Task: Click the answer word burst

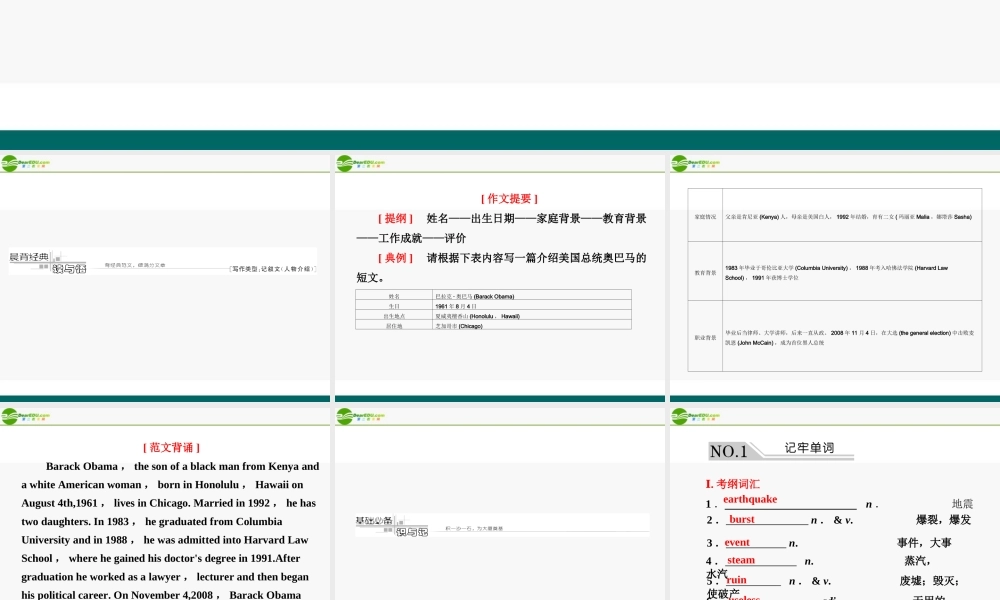Action: 742,520
